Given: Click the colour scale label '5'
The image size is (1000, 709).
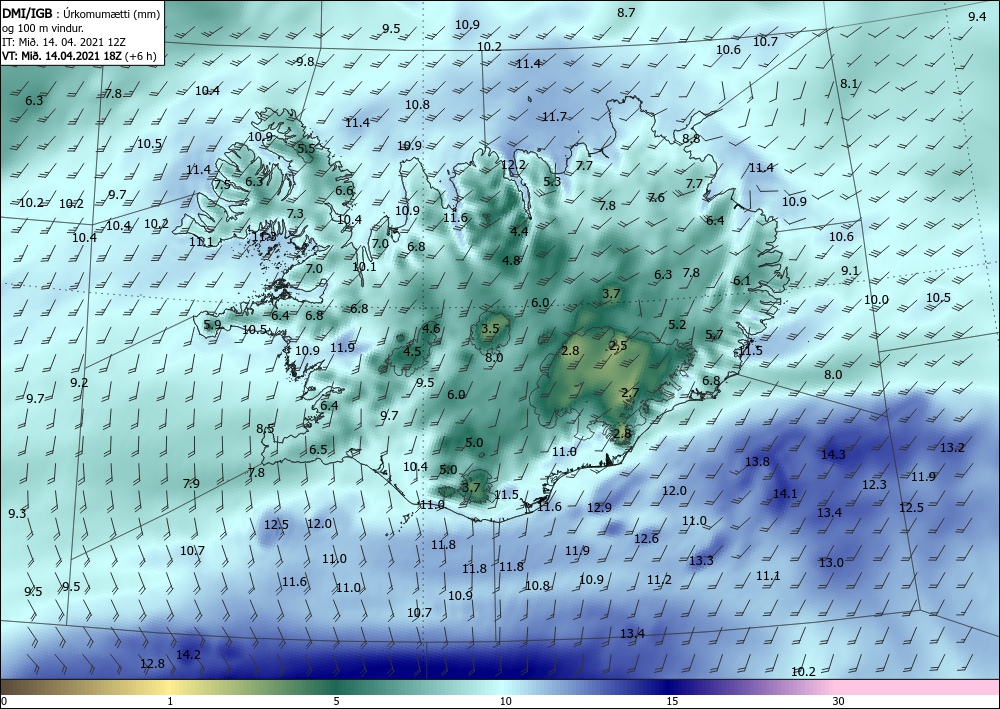Looking at the screenshot, I should [336, 701].
